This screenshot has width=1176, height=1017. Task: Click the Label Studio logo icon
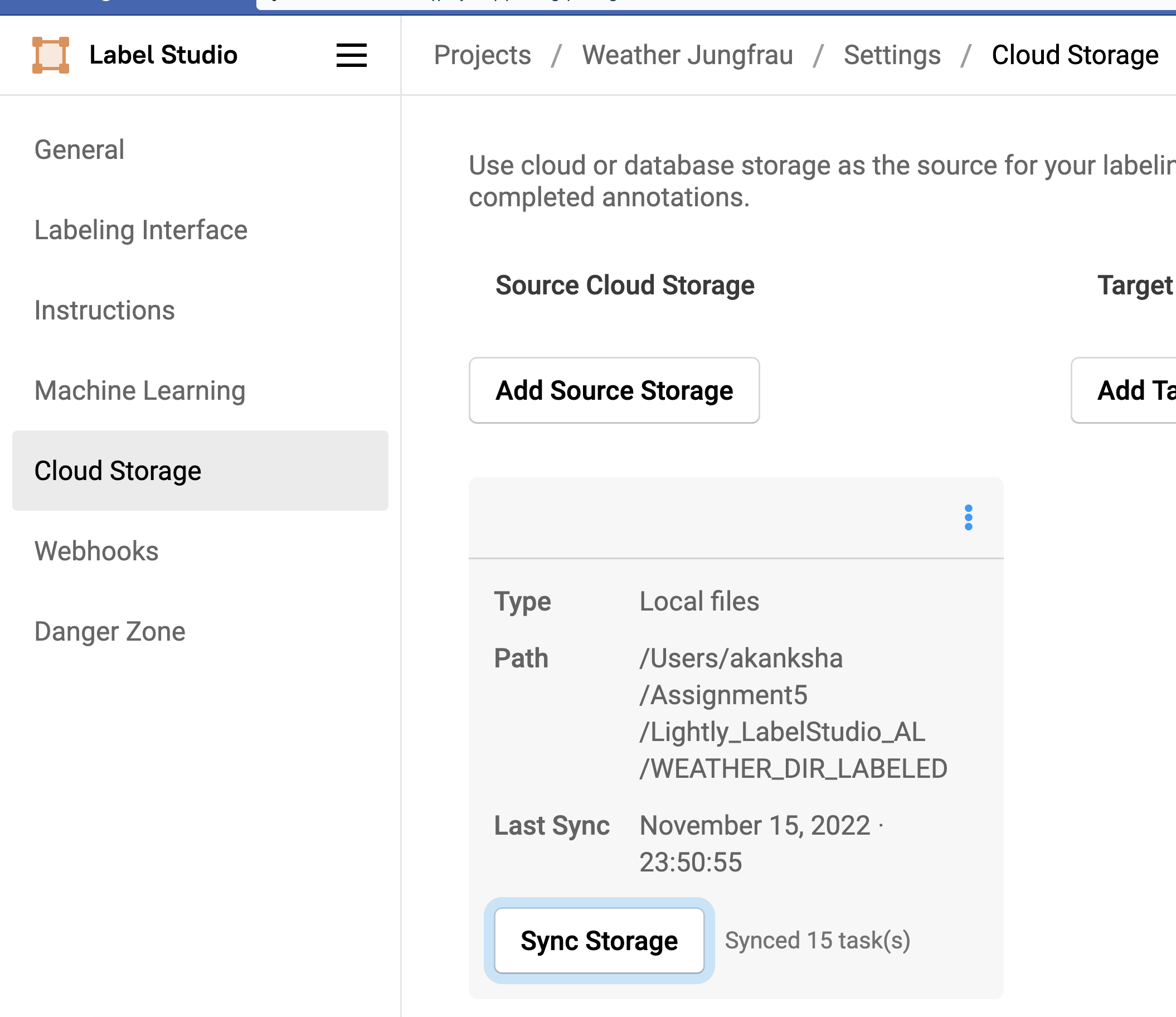(x=51, y=55)
